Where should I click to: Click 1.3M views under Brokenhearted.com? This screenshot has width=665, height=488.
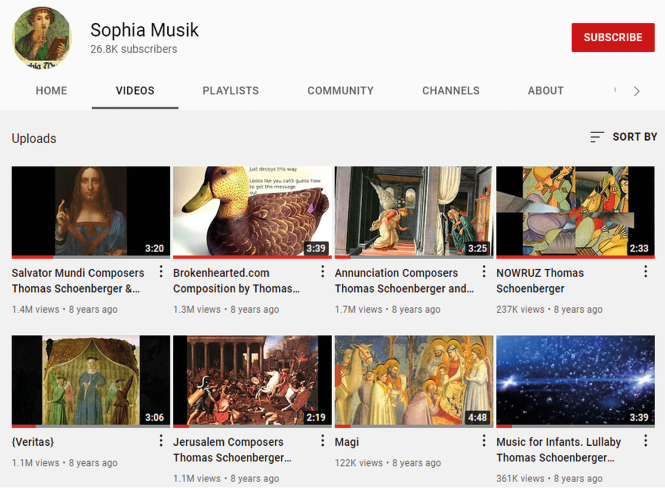(197, 310)
